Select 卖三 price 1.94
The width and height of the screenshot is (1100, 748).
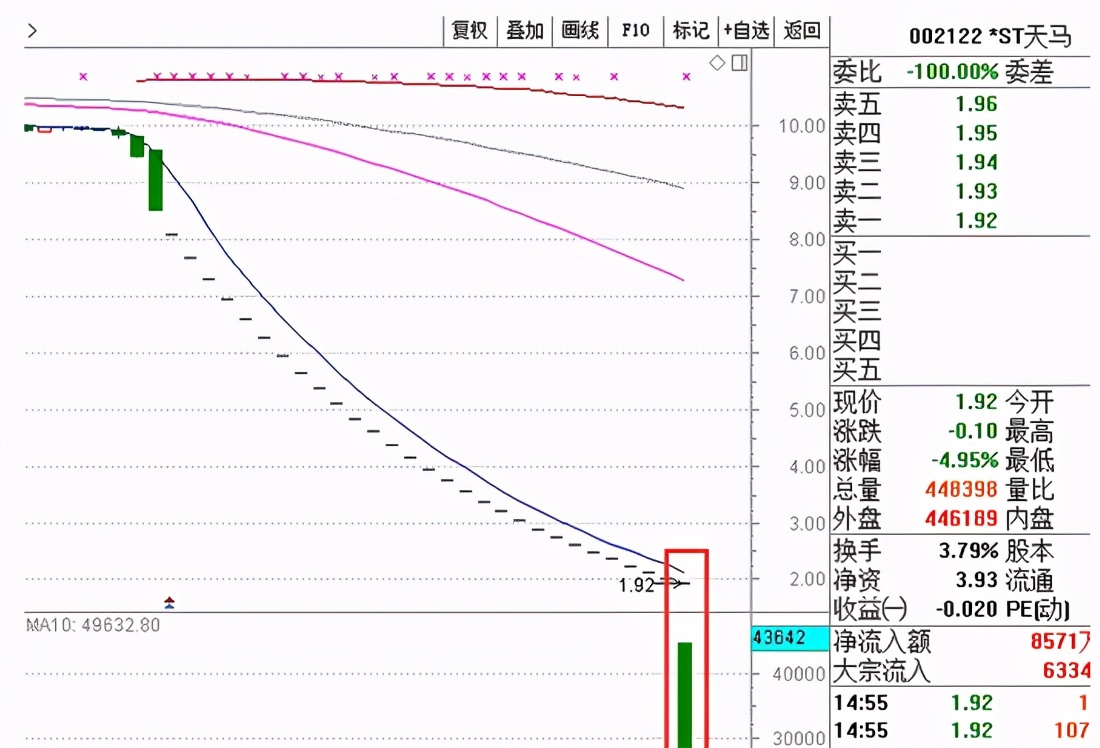click(976, 162)
